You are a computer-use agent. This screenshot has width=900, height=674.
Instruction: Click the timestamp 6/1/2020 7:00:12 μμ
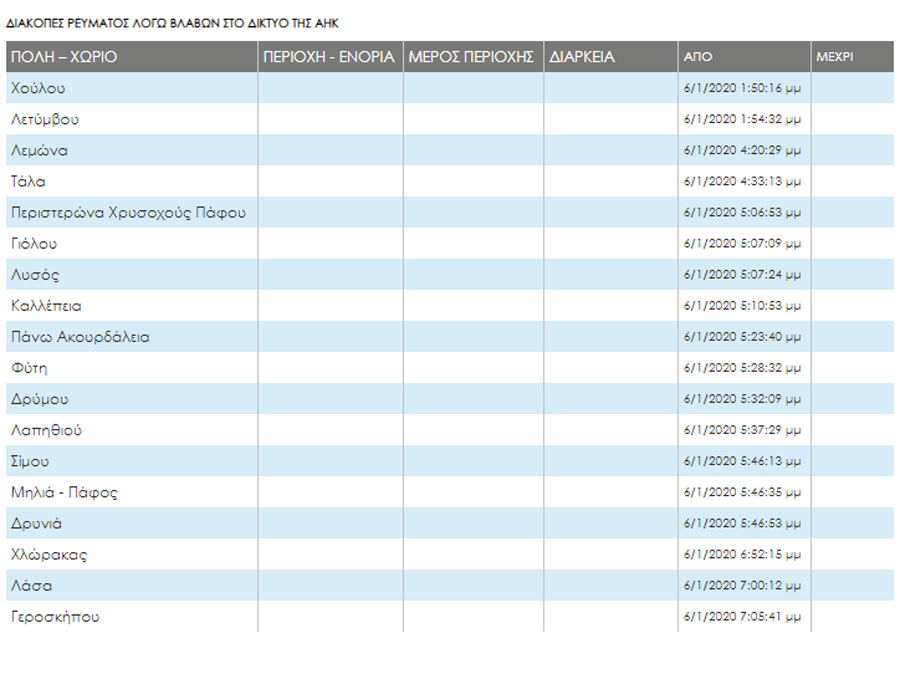(742, 585)
